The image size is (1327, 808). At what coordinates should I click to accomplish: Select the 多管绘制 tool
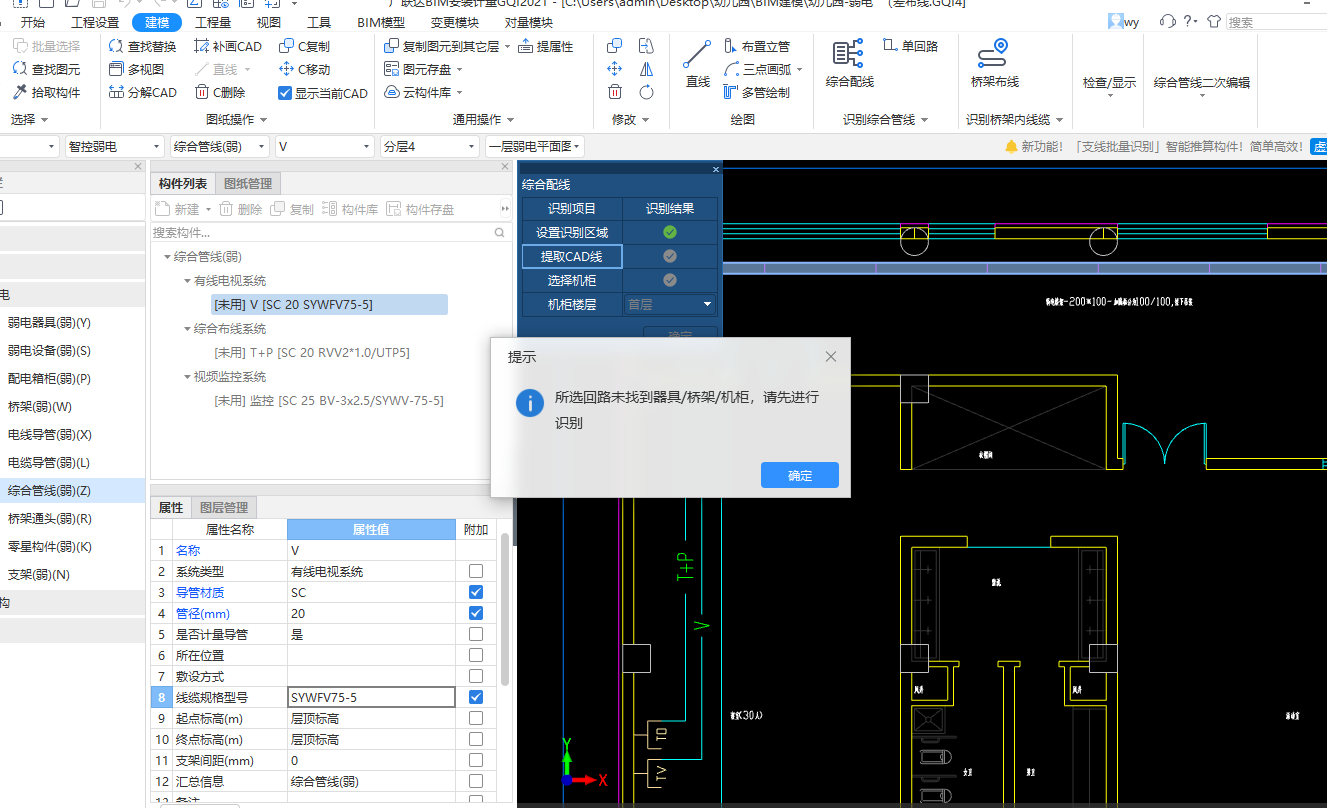756,92
